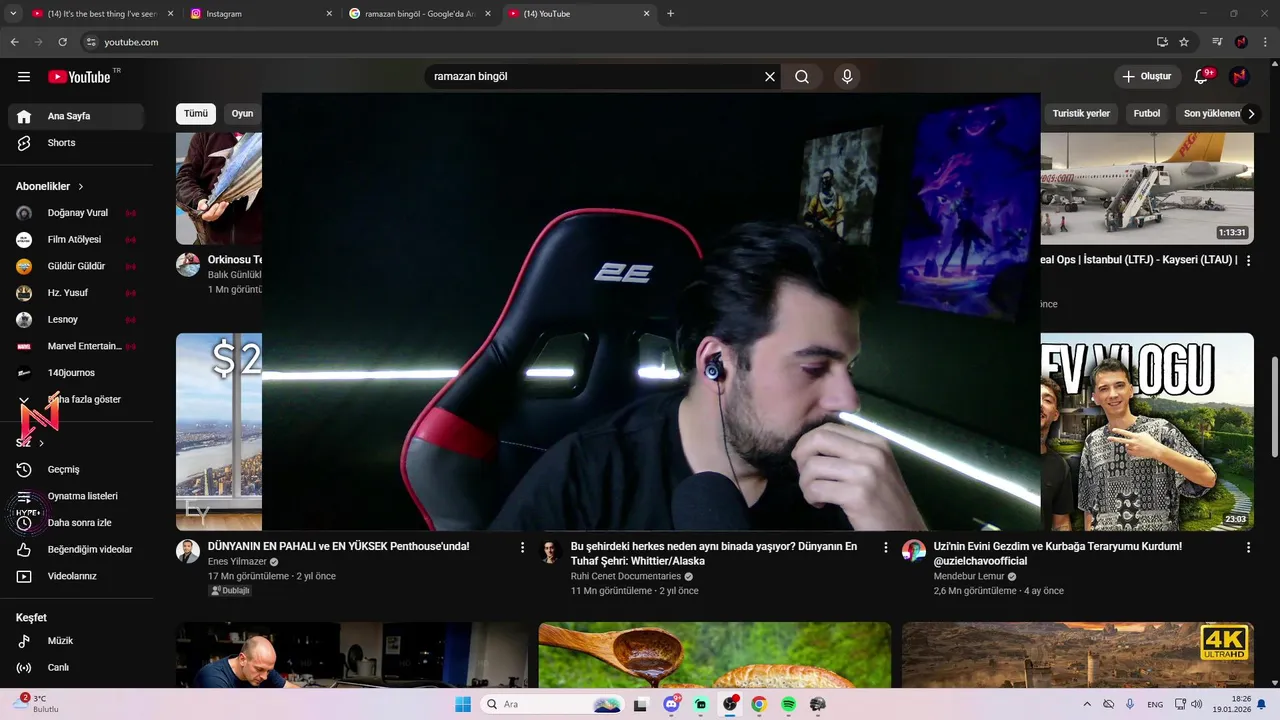1280x720 pixels.
Task: Open the YouTube account avatar menu
Action: click(x=1239, y=76)
